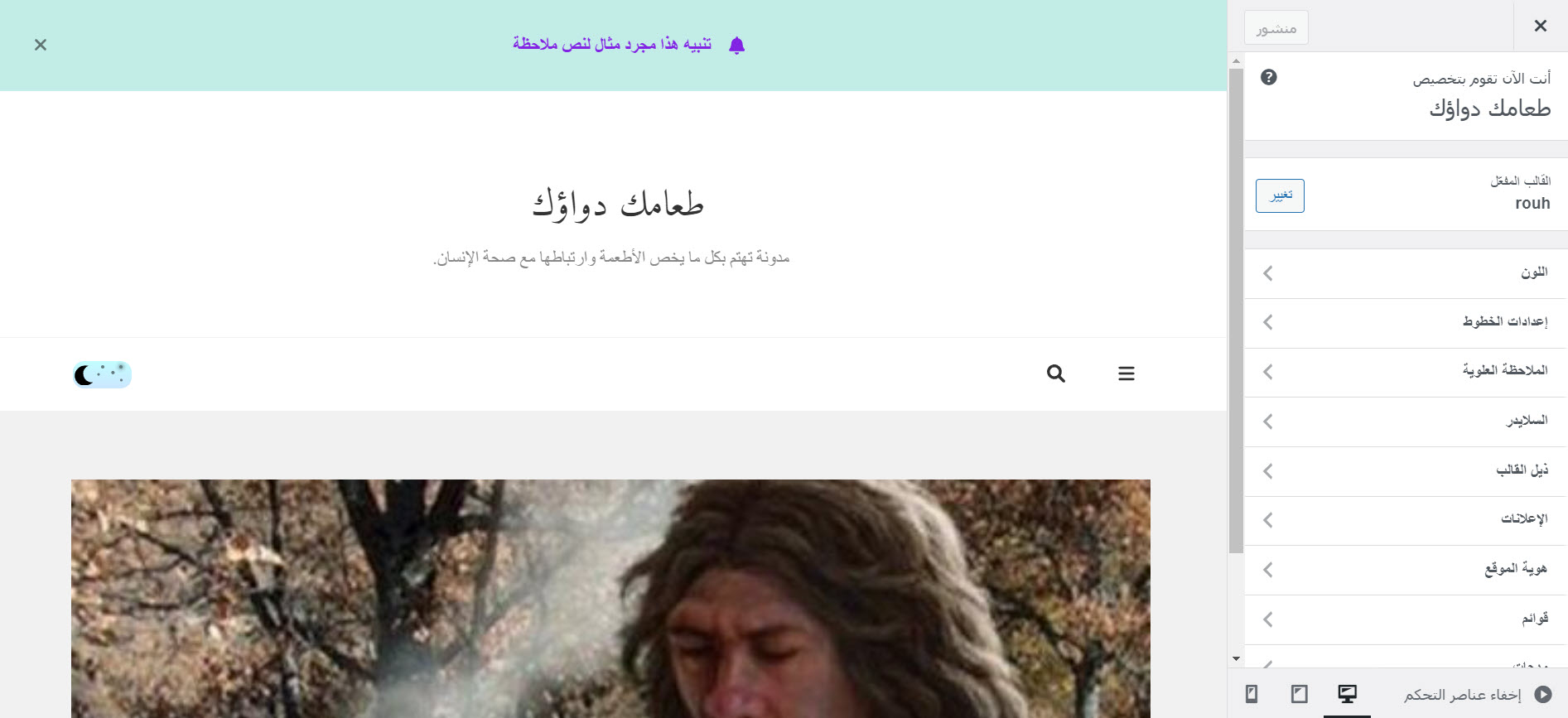
Task: Click the تغيير theme button
Action: click(1280, 195)
